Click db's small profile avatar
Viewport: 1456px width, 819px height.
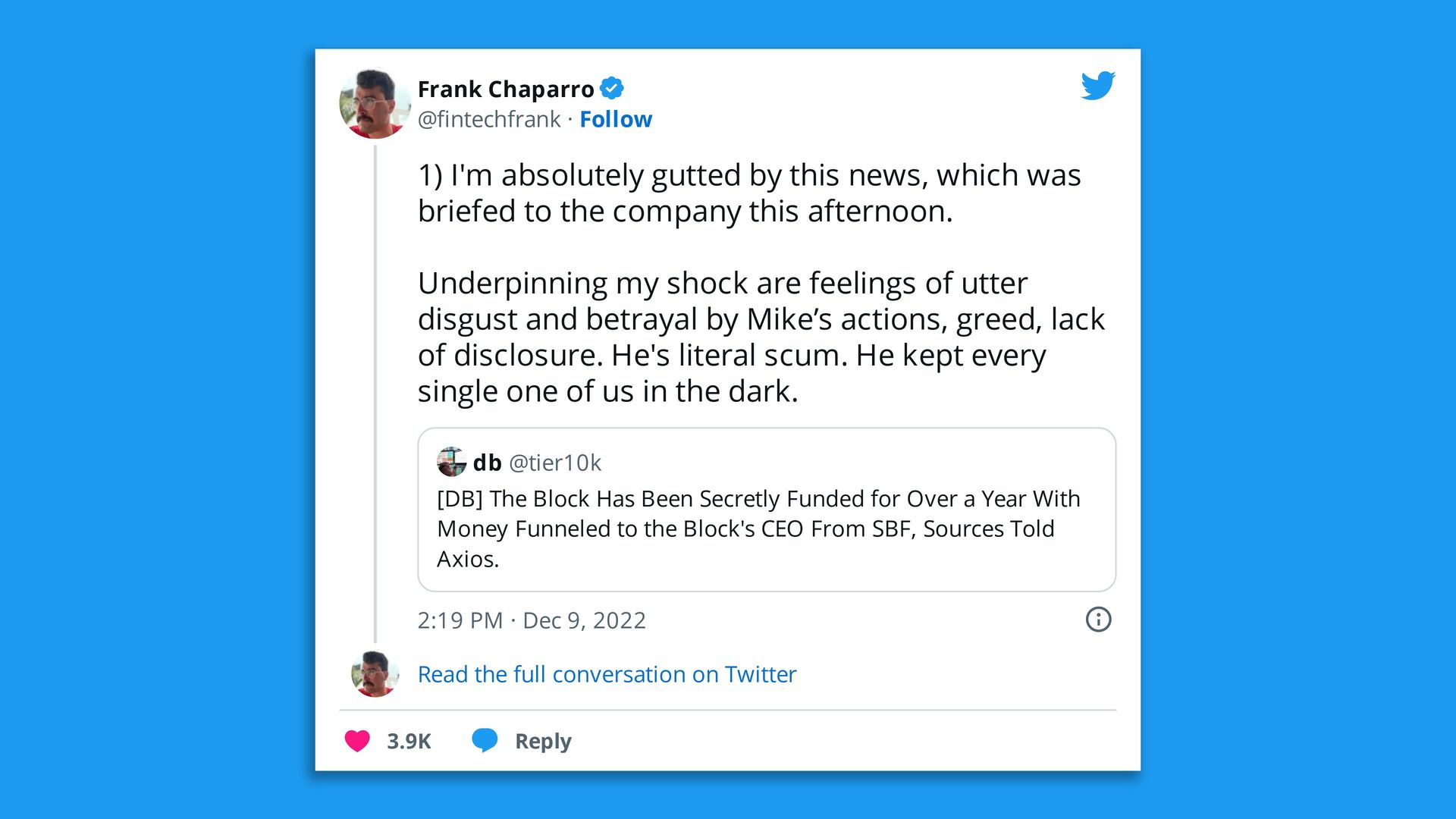click(x=451, y=463)
